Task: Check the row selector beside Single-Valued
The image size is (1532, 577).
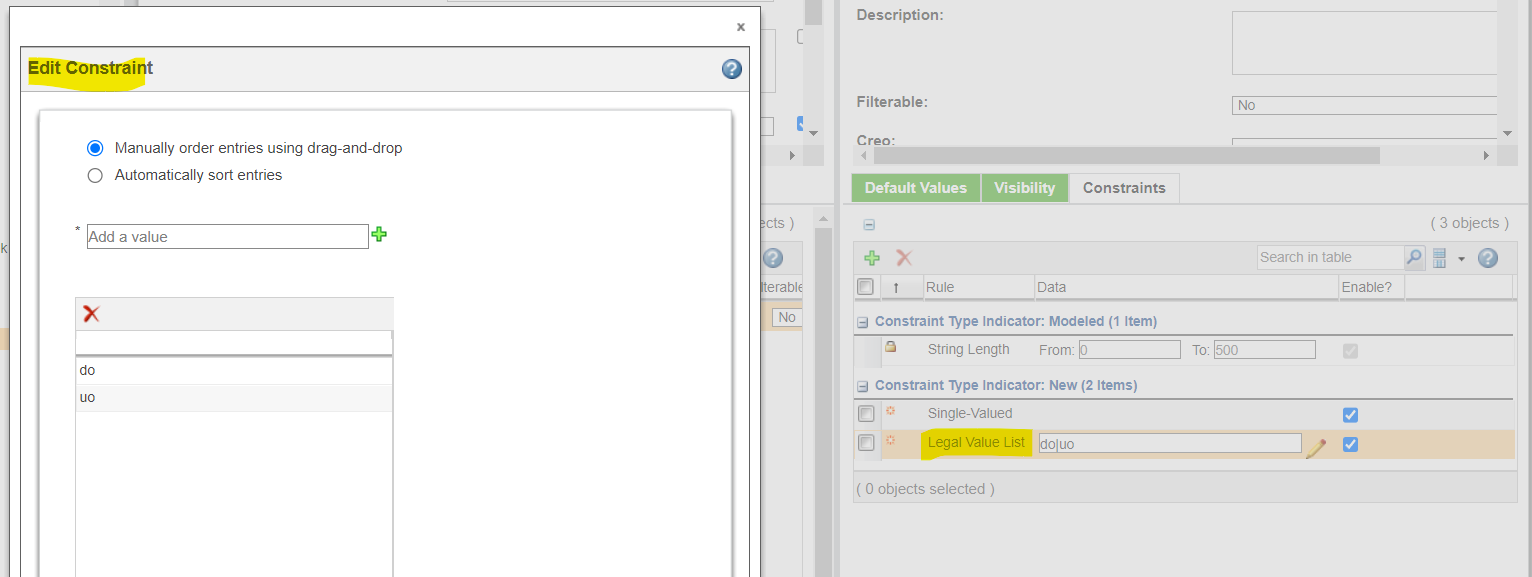Action: click(865, 413)
